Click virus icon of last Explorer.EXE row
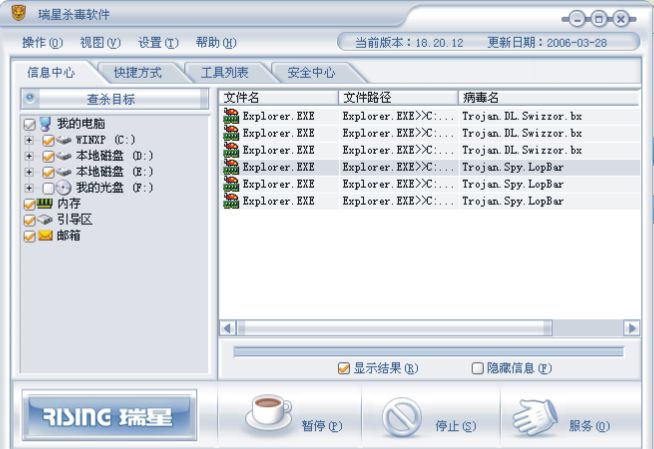This screenshot has height=449, width=654. click(231, 201)
